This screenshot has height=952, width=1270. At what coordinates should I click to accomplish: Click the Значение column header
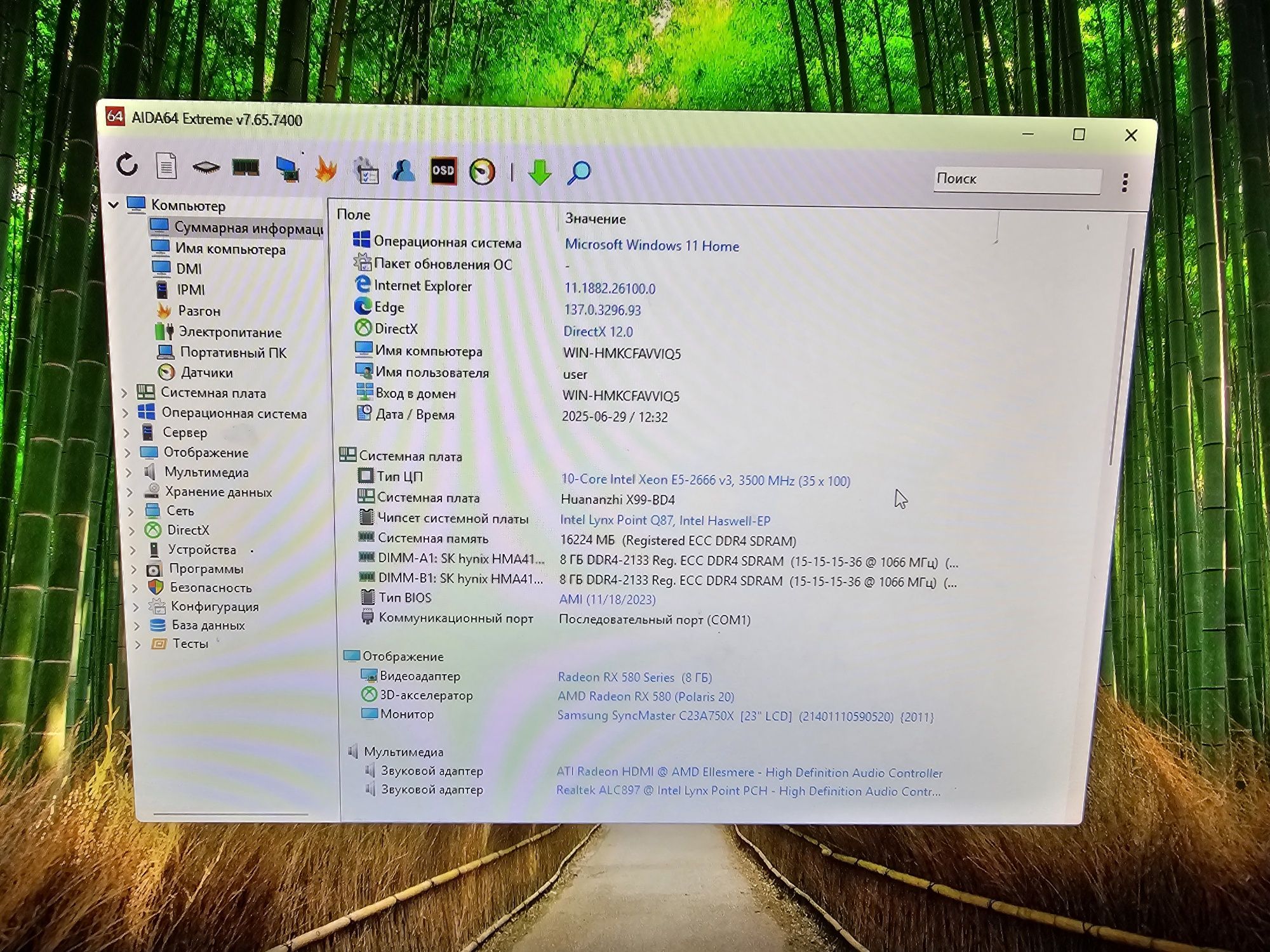click(x=595, y=218)
